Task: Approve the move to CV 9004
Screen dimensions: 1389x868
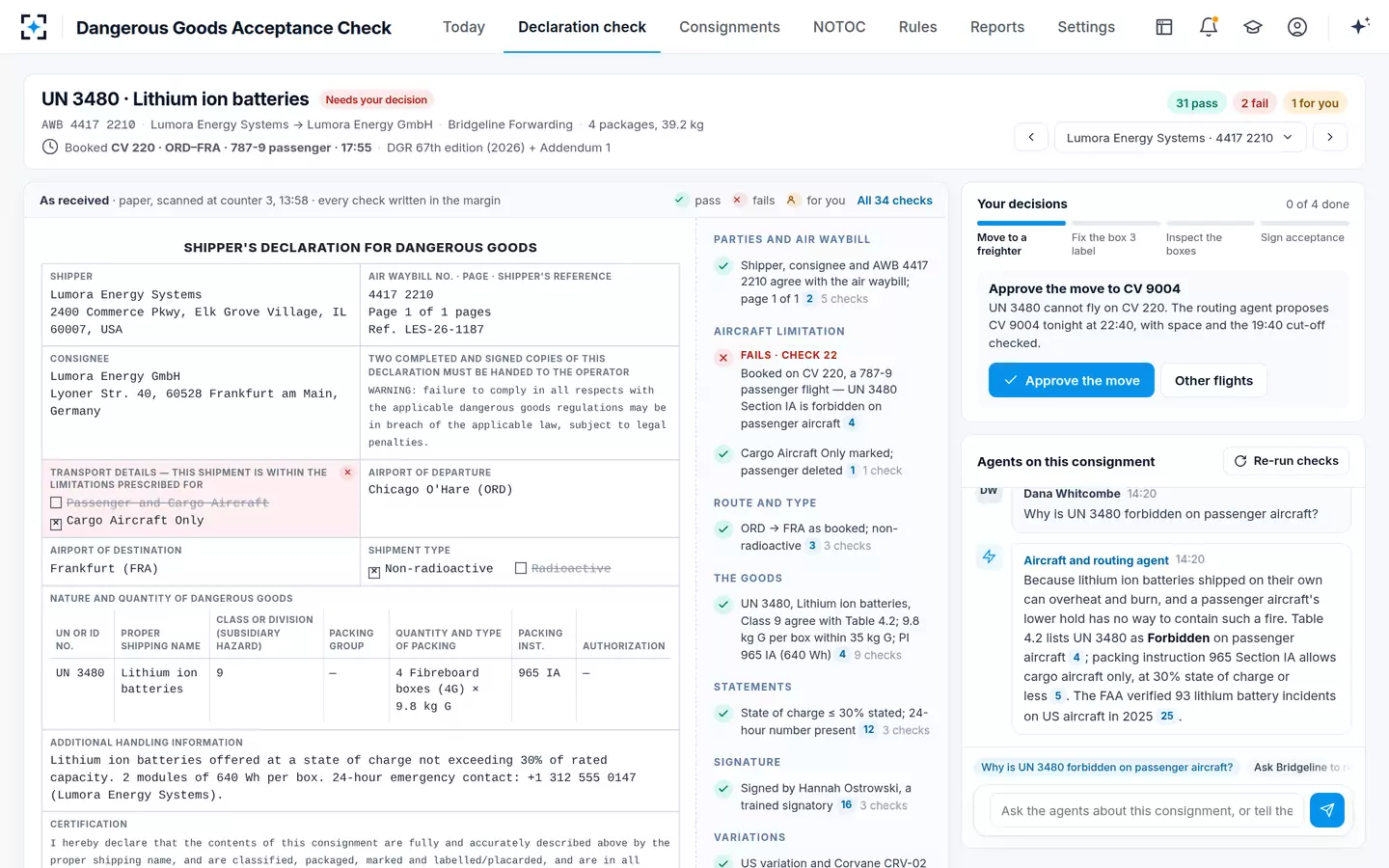Action: click(1072, 380)
